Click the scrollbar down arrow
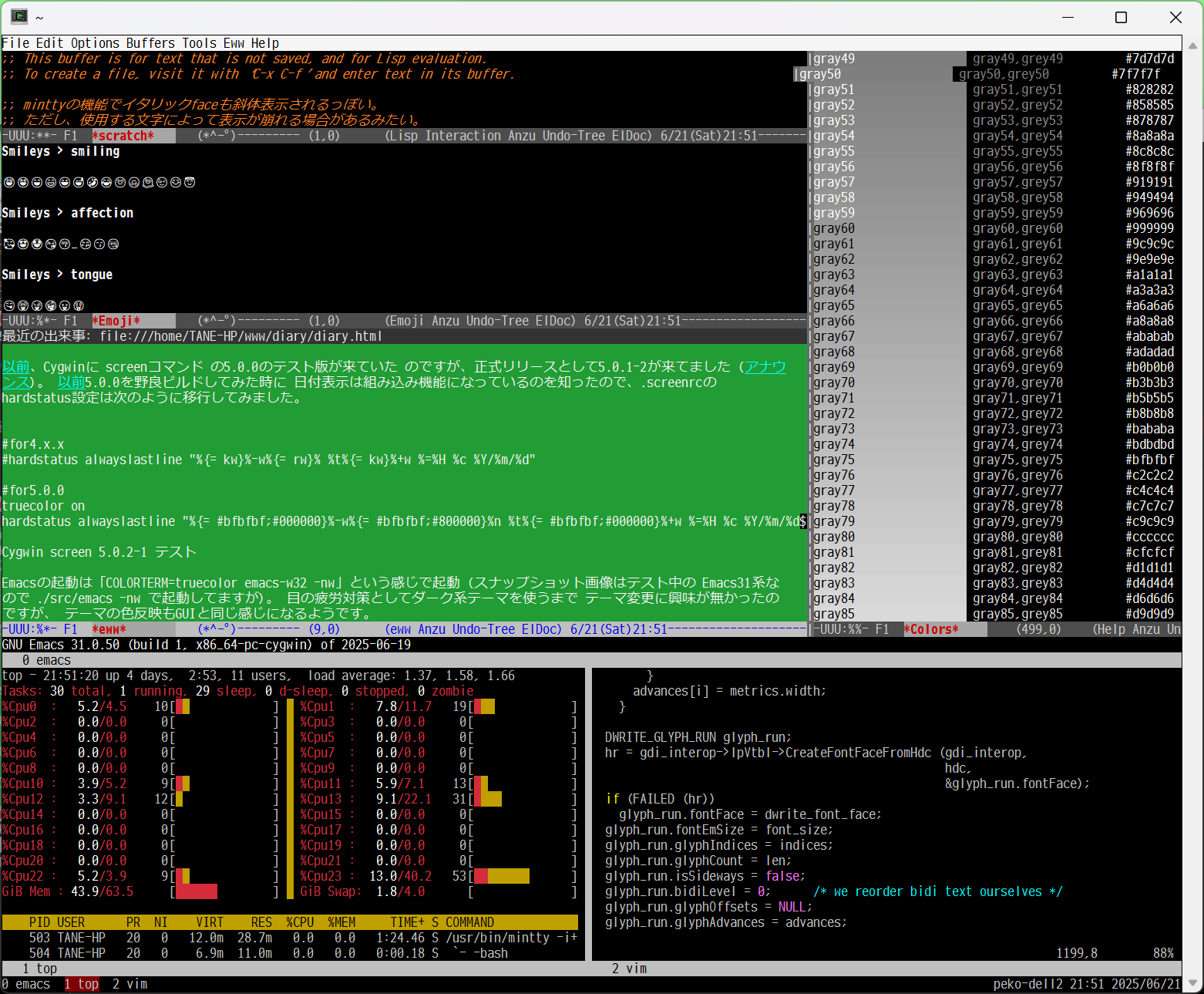The image size is (1204, 994). coord(1194,985)
